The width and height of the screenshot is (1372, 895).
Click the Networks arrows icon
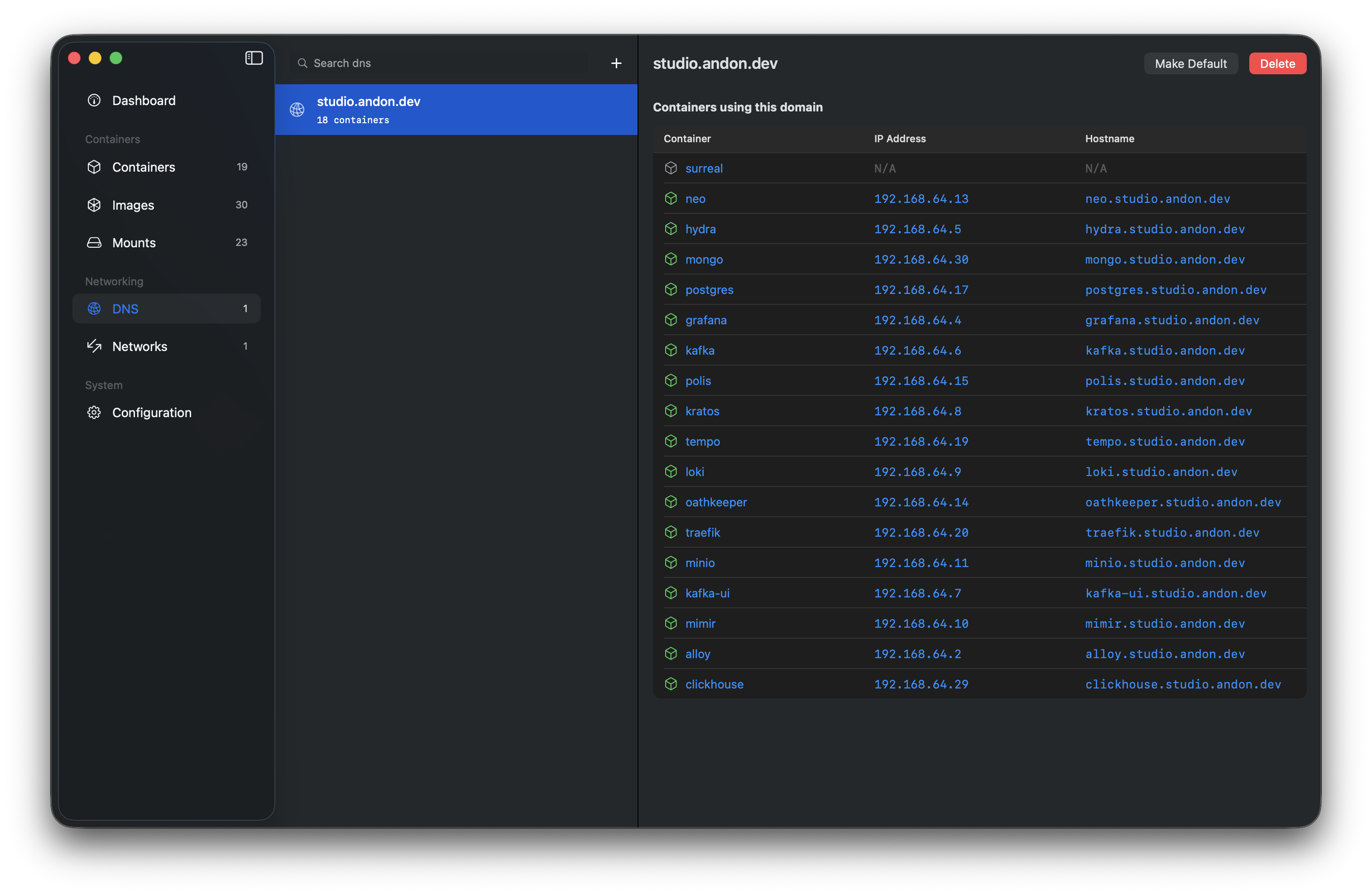tap(94, 346)
